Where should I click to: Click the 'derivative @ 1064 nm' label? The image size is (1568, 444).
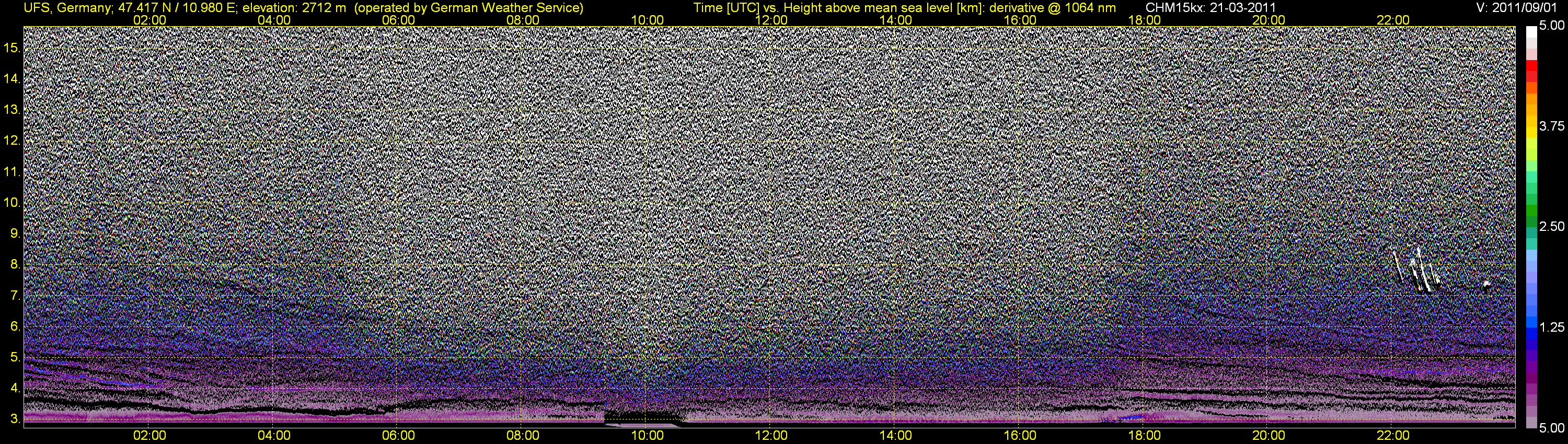tap(1053, 7)
